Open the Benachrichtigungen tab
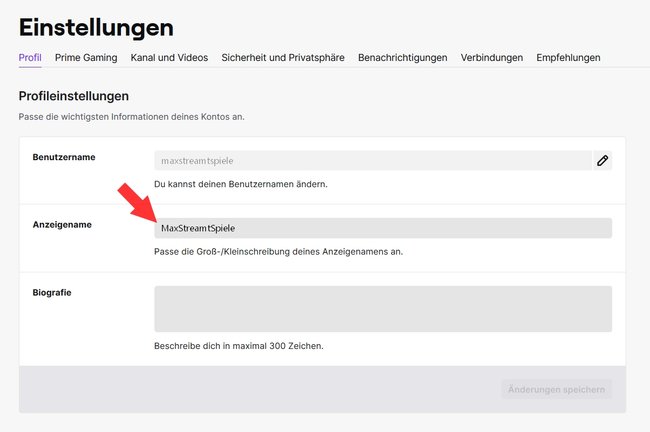 [403, 58]
